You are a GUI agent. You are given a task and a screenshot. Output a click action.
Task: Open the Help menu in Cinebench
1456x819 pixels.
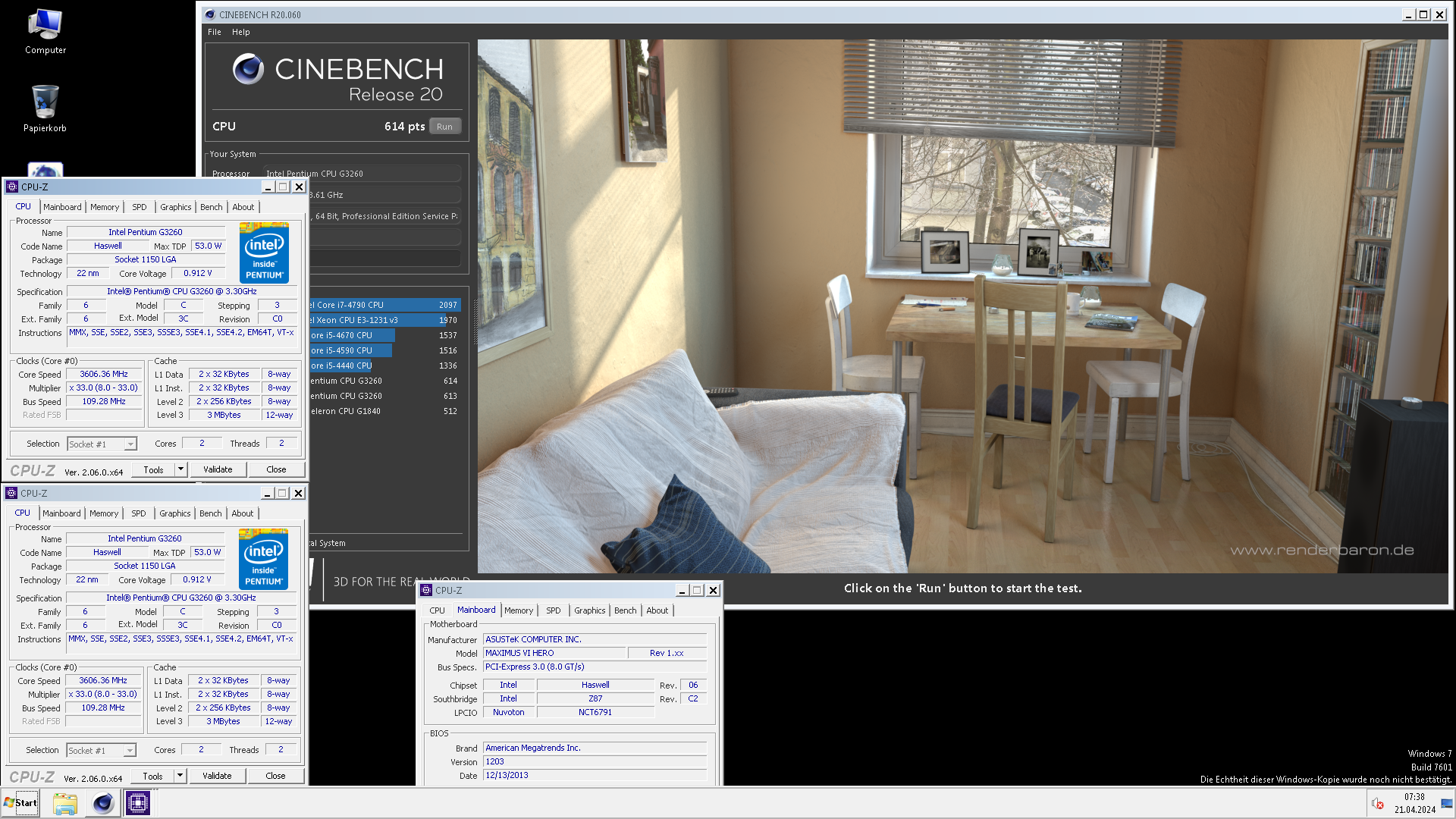[x=241, y=32]
